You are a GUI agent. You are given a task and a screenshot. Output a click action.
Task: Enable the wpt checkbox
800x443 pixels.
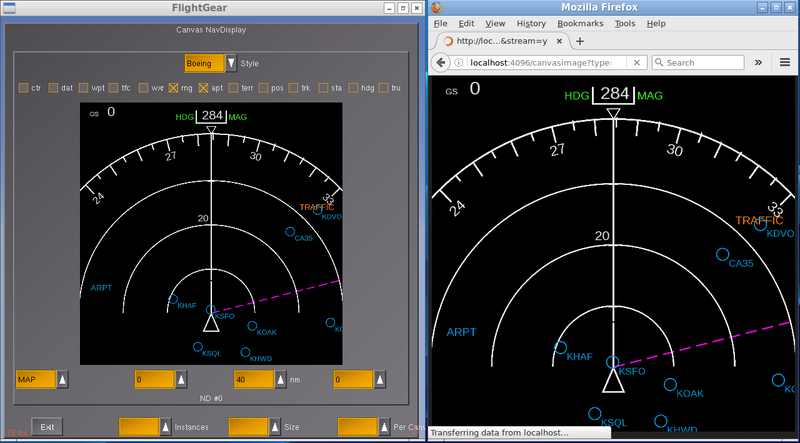point(84,88)
